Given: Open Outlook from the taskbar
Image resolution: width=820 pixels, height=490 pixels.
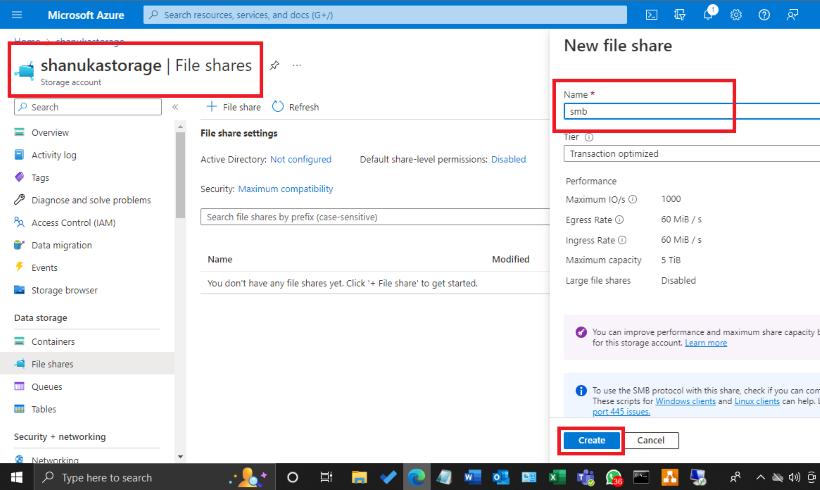Looking at the screenshot, I should tap(500, 477).
